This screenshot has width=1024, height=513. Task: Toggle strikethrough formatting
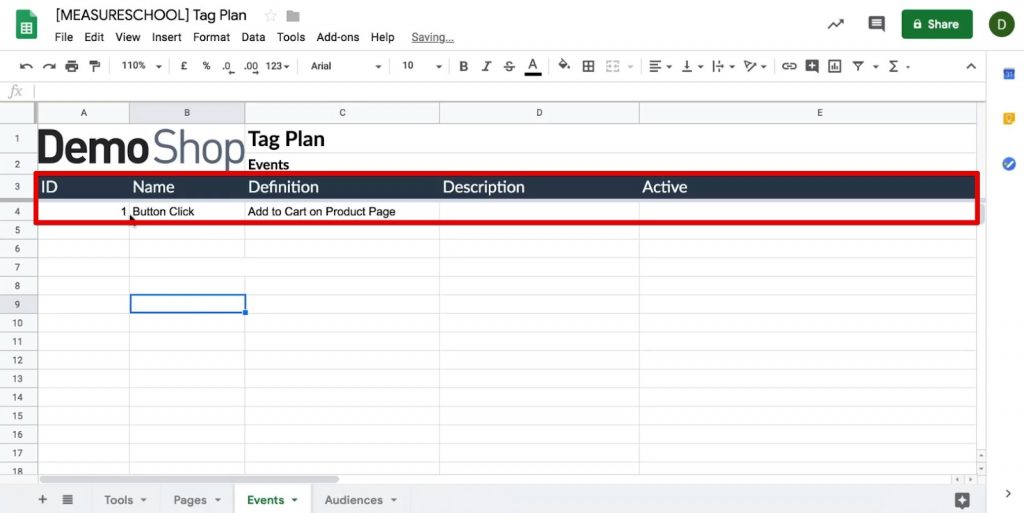tap(509, 66)
